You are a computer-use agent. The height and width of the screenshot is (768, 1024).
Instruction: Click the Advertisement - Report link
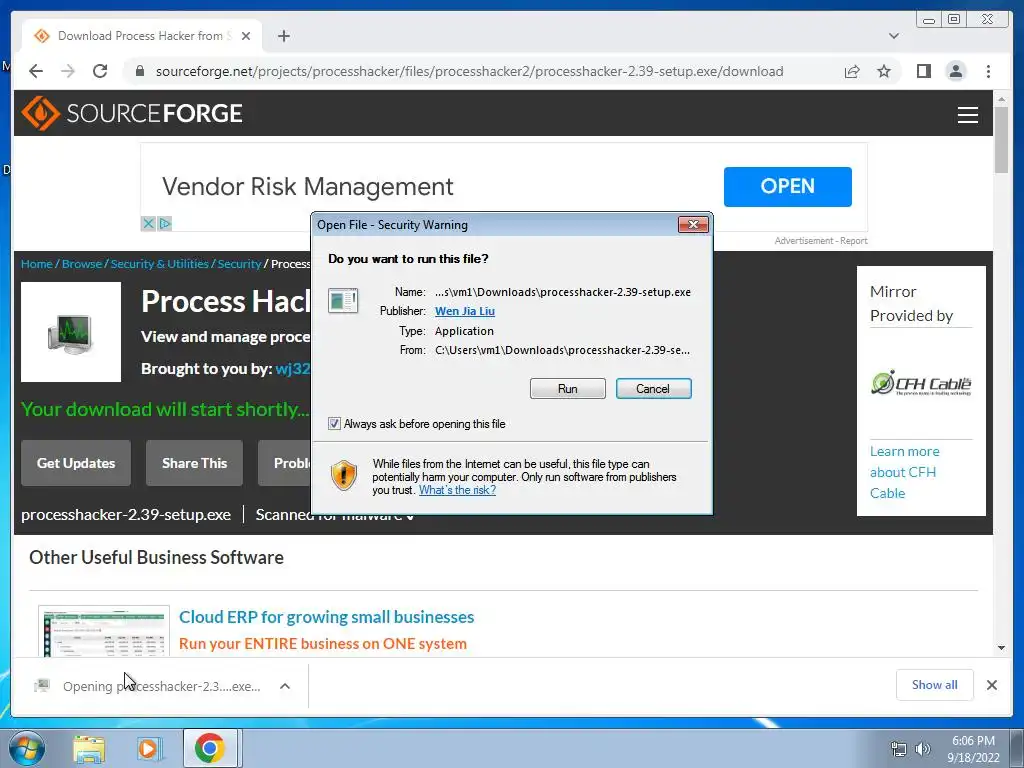pyautogui.click(x=821, y=241)
